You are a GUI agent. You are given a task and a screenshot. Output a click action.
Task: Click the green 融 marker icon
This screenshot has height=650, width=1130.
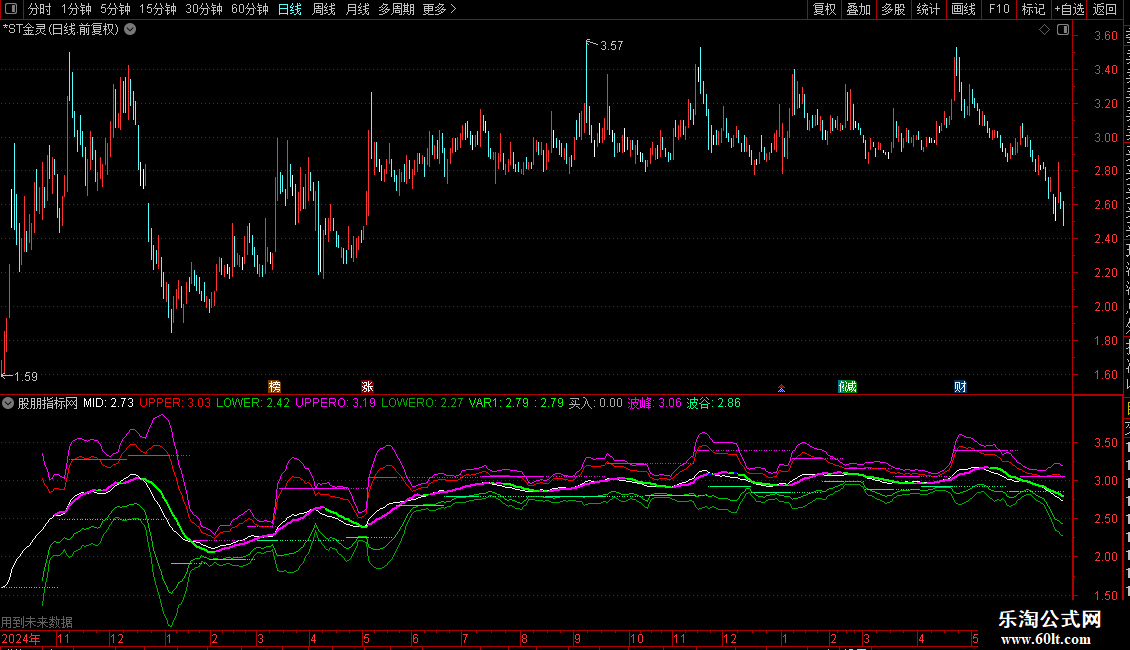[848, 387]
